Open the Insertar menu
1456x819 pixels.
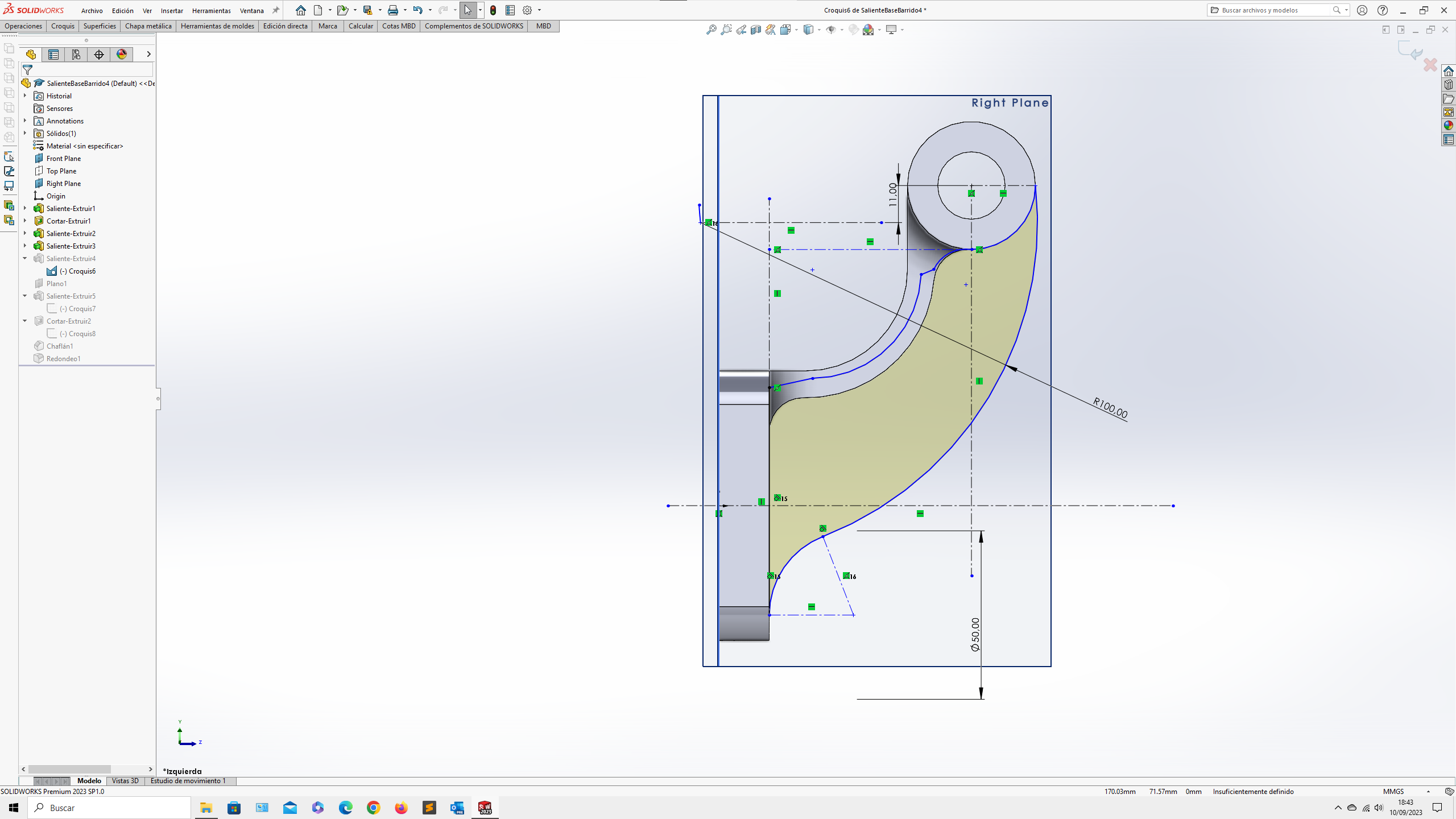click(x=172, y=11)
